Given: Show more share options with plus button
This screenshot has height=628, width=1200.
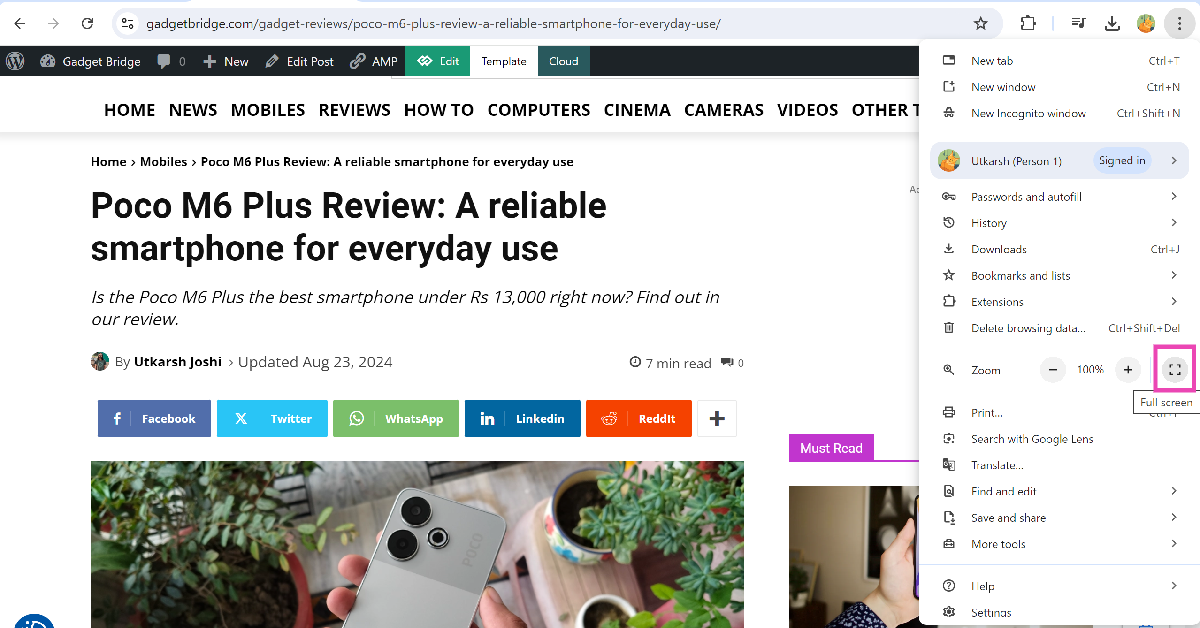Looking at the screenshot, I should click(x=717, y=419).
